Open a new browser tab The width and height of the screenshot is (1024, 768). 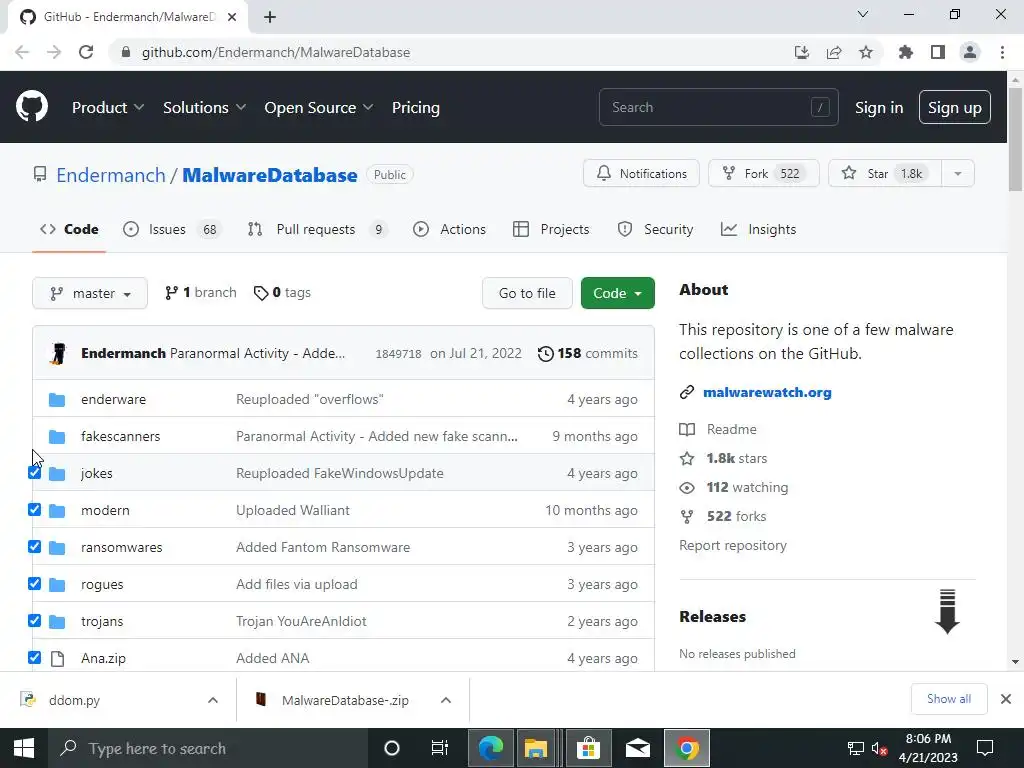[x=270, y=17]
